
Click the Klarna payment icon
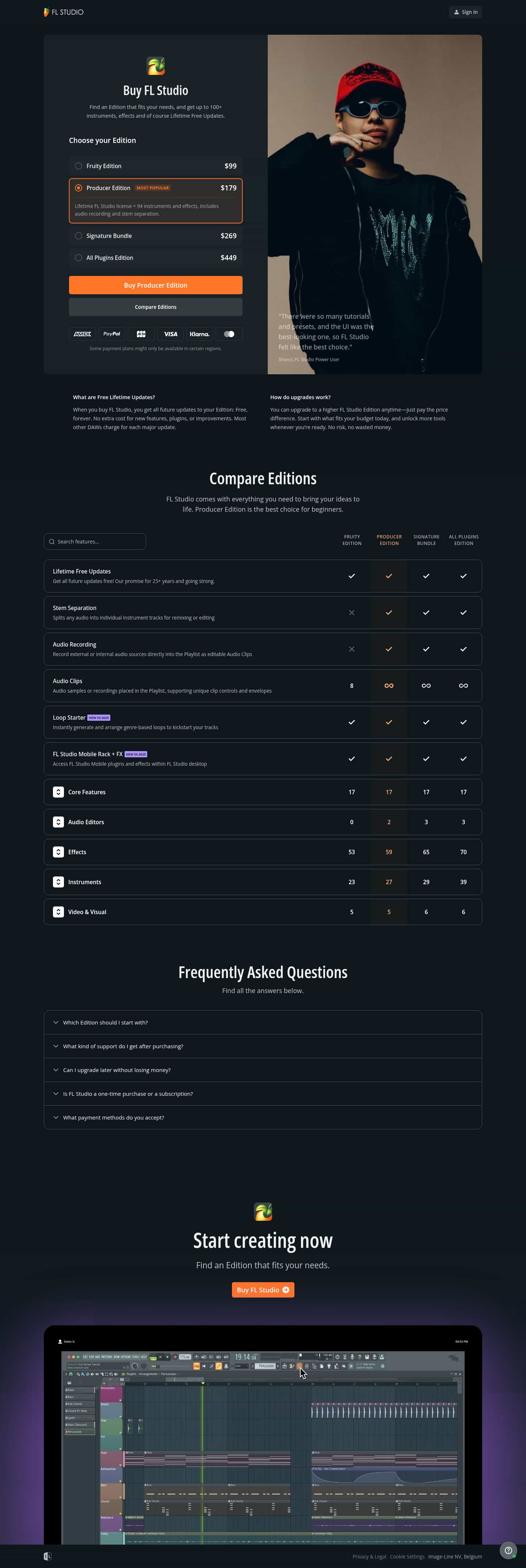(x=199, y=334)
